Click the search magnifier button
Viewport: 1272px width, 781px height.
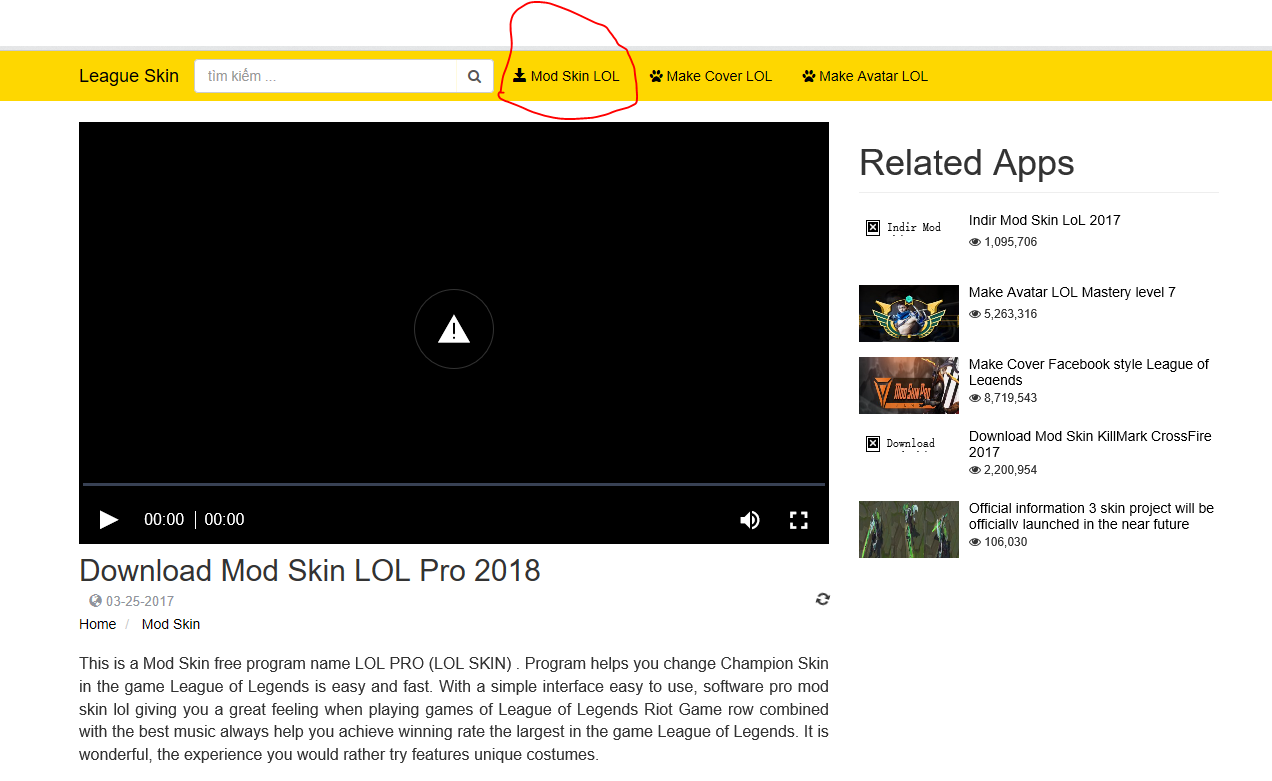tap(474, 76)
